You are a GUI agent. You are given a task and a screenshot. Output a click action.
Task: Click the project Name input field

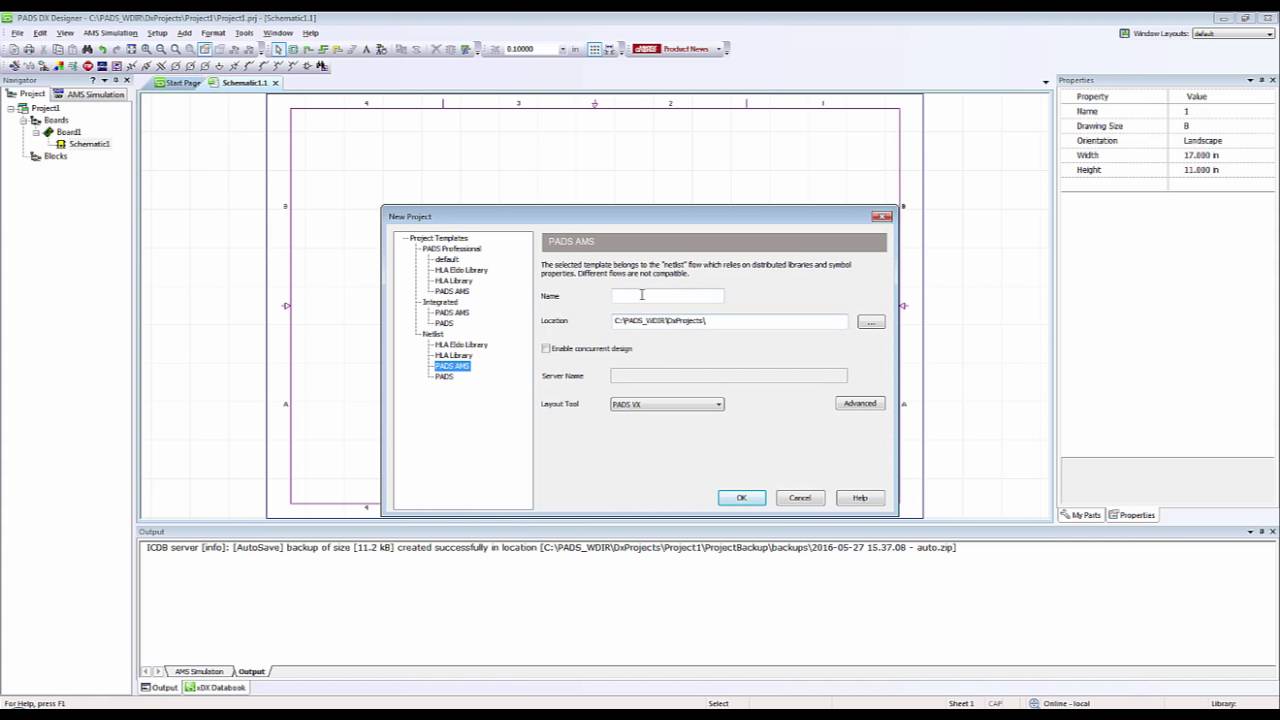(668, 296)
